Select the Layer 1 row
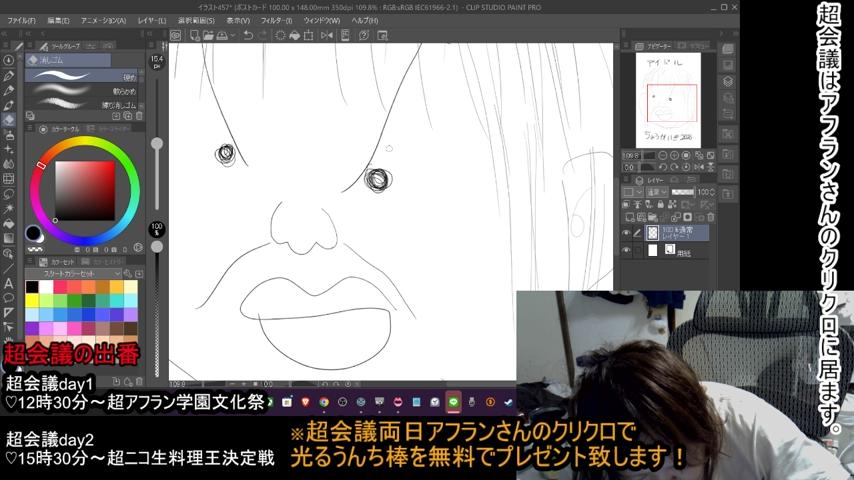The width and height of the screenshot is (854, 480). [x=677, y=233]
